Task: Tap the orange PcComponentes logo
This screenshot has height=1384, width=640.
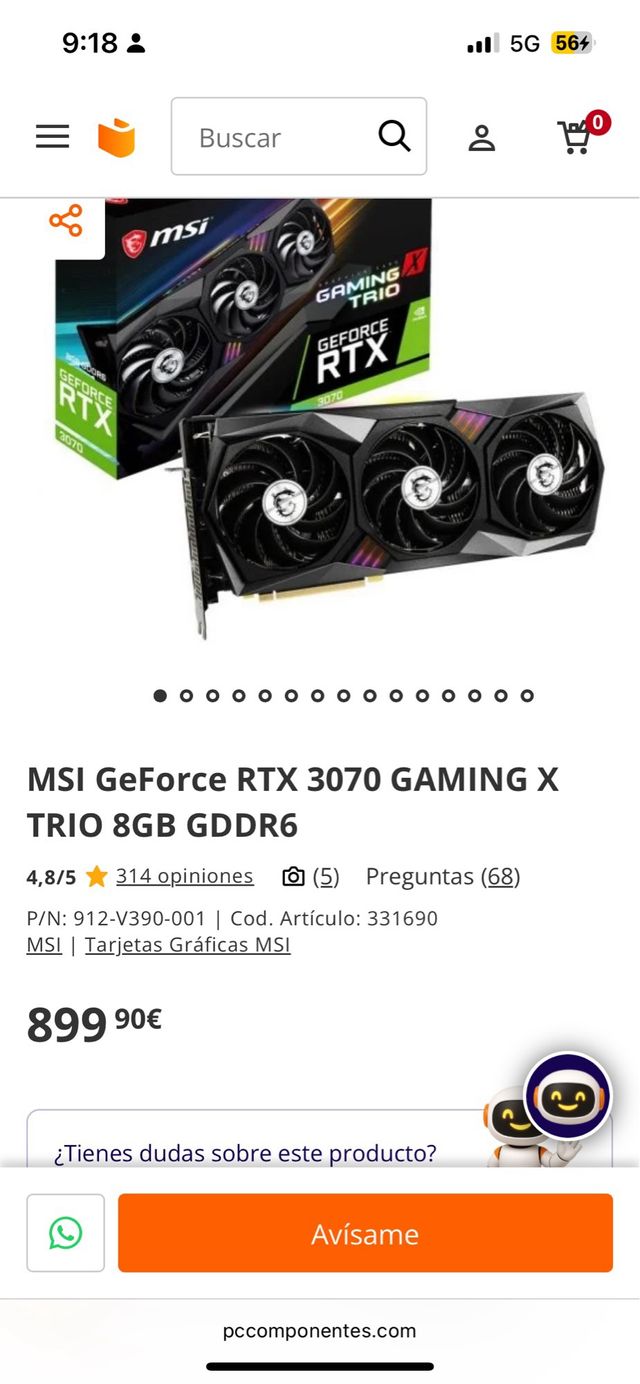Action: pyautogui.click(x=116, y=137)
